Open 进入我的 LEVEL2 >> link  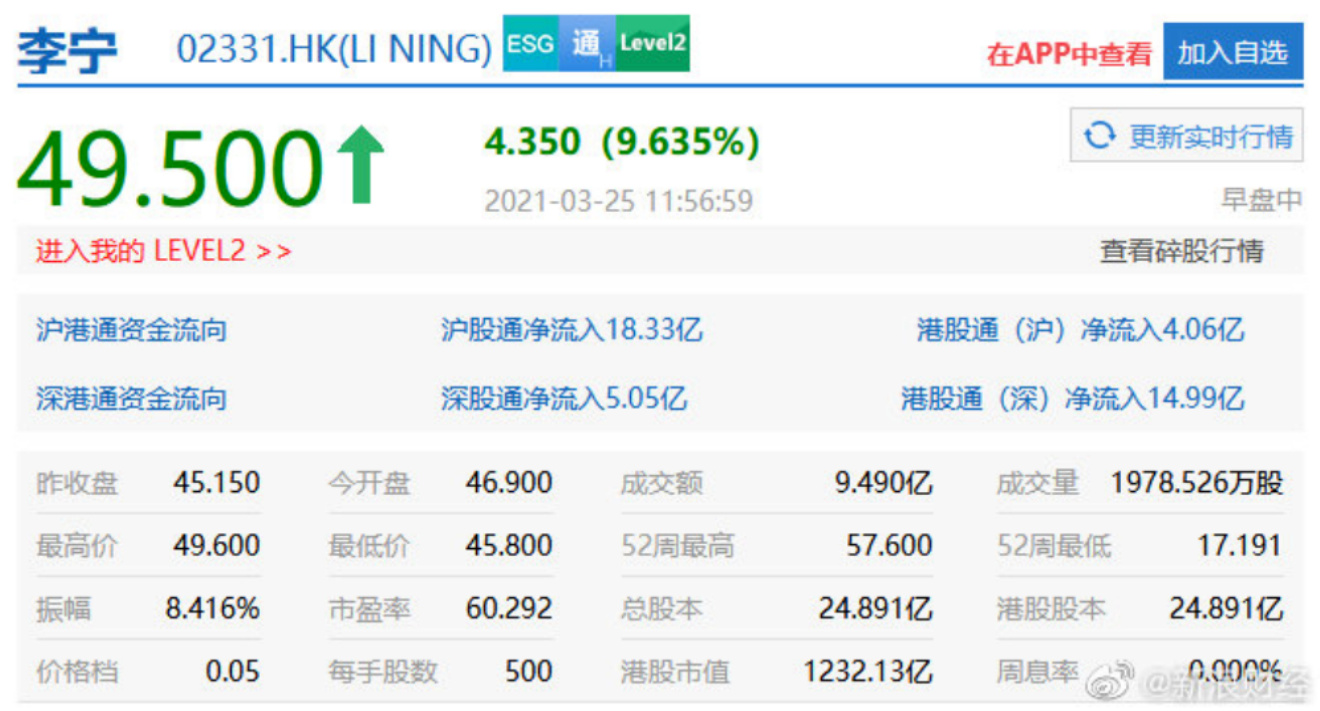click(x=164, y=251)
